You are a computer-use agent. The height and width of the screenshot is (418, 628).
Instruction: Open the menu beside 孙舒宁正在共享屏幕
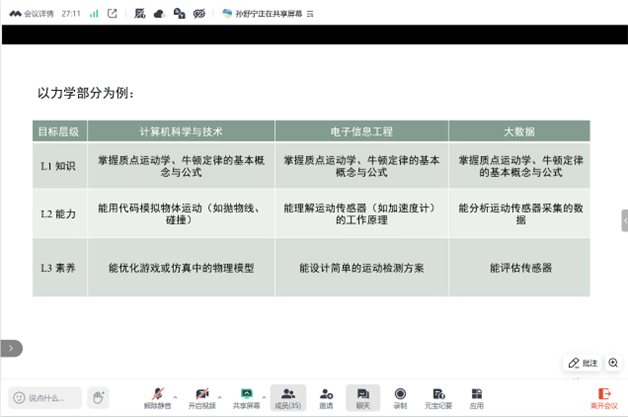[x=310, y=14]
